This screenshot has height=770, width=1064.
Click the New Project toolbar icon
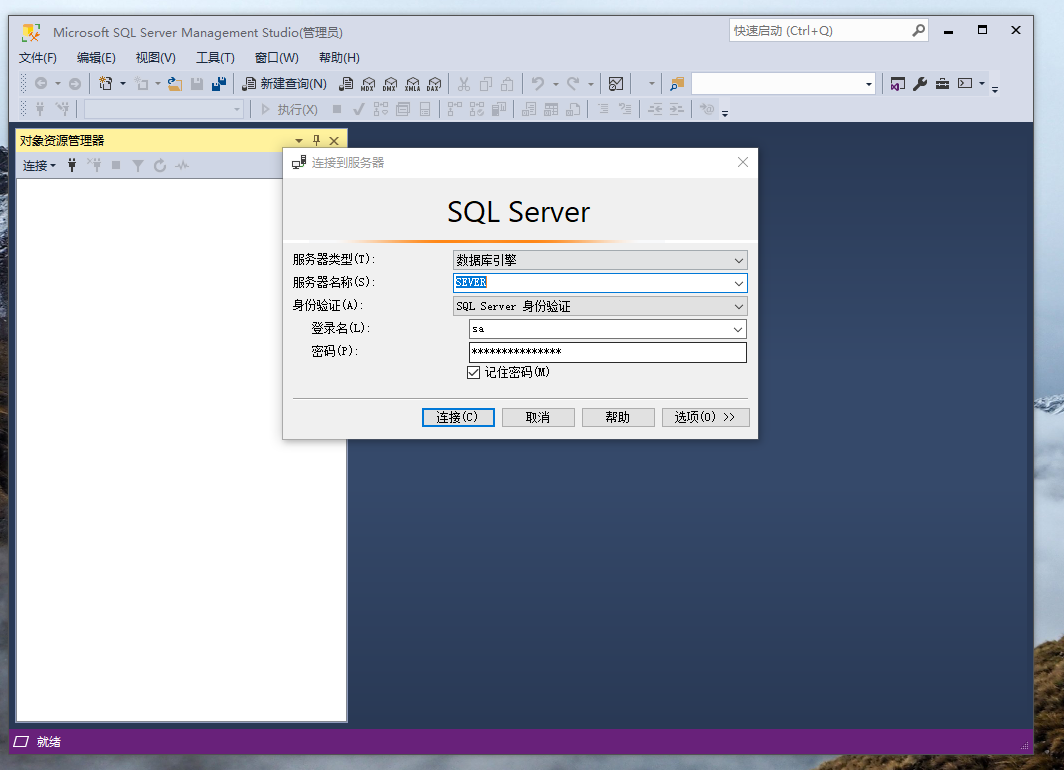(x=105, y=83)
